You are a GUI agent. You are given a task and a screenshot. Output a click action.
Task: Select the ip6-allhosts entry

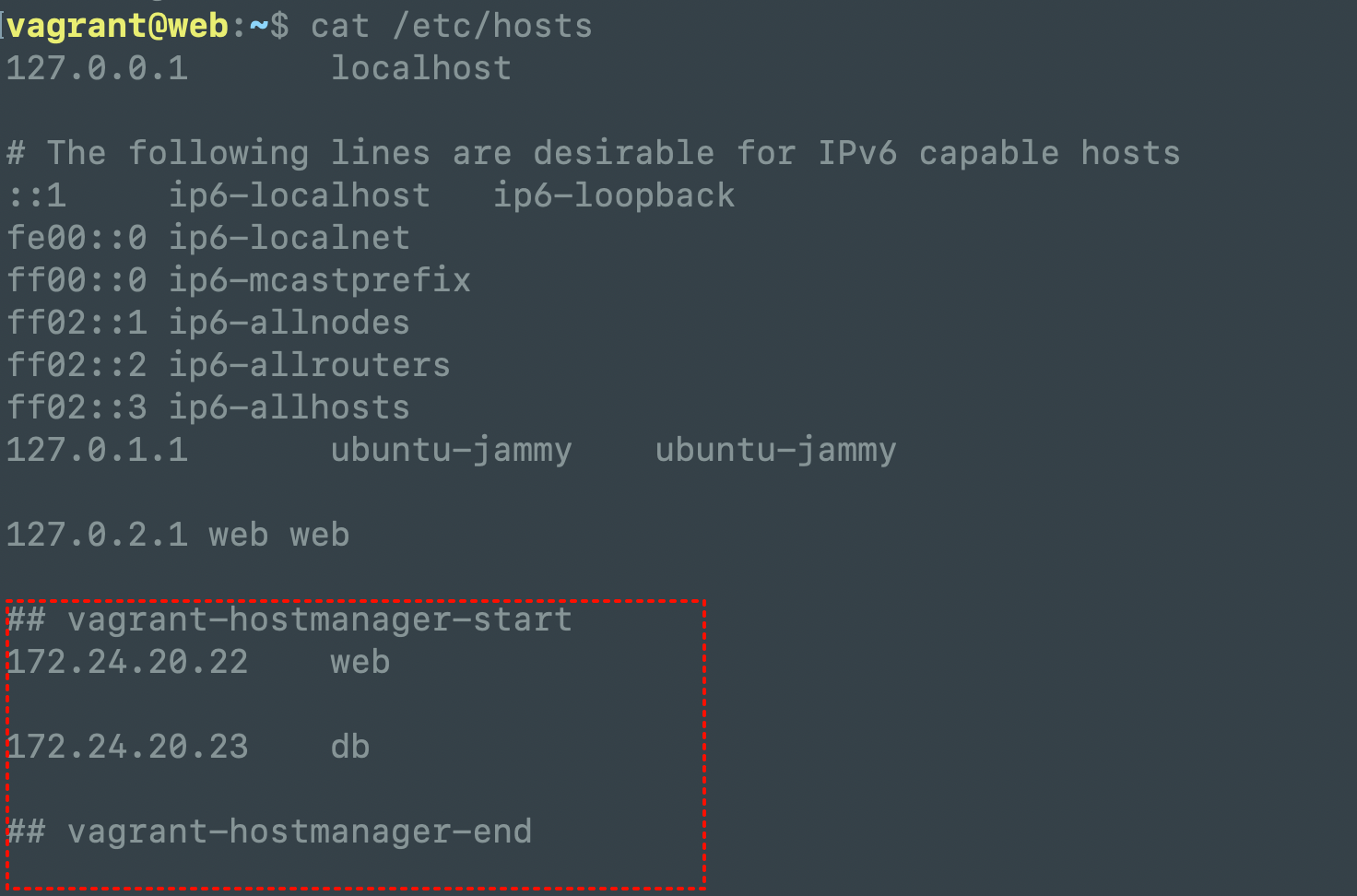[289, 407]
